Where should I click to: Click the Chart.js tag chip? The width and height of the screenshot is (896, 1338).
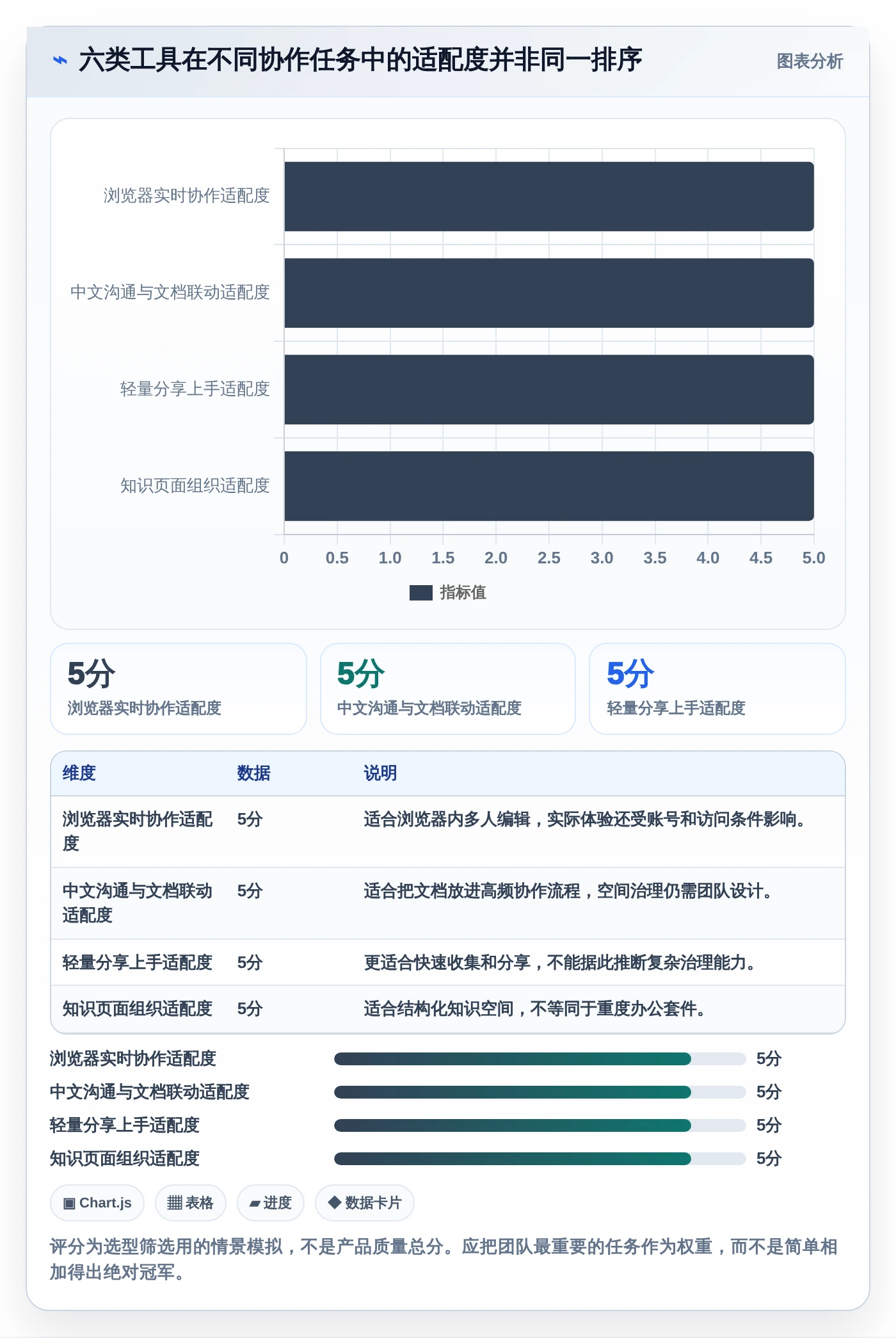pyautogui.click(x=97, y=1203)
